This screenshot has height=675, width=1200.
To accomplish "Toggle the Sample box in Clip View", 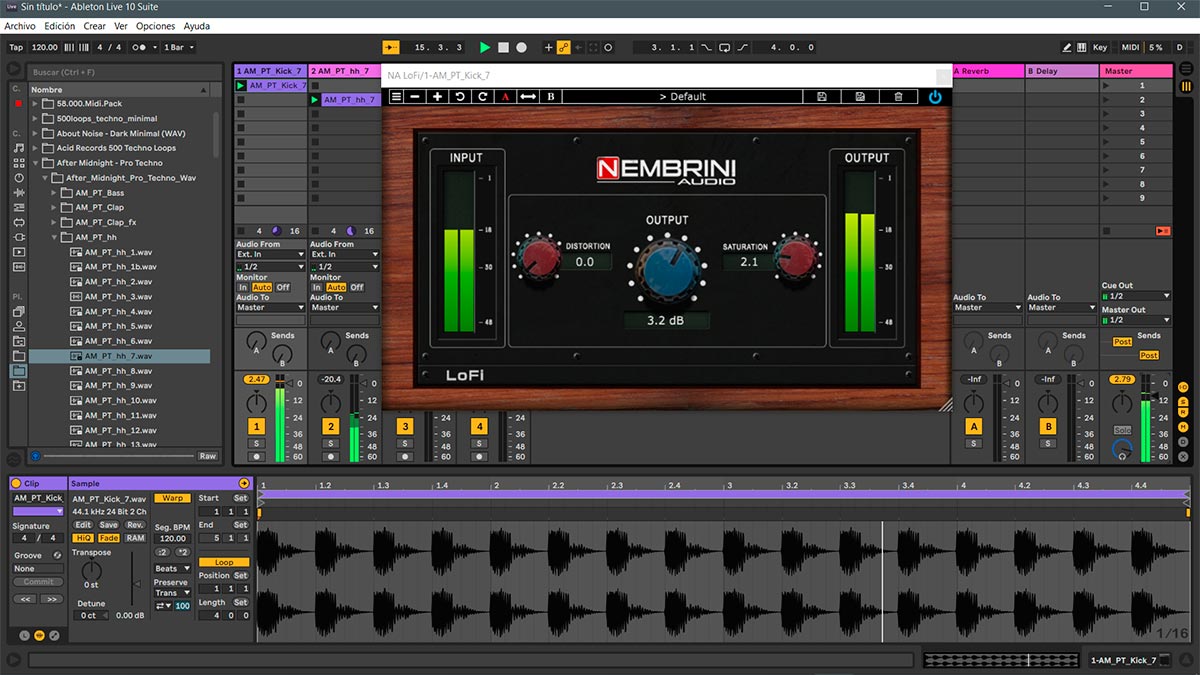I will click(39, 635).
